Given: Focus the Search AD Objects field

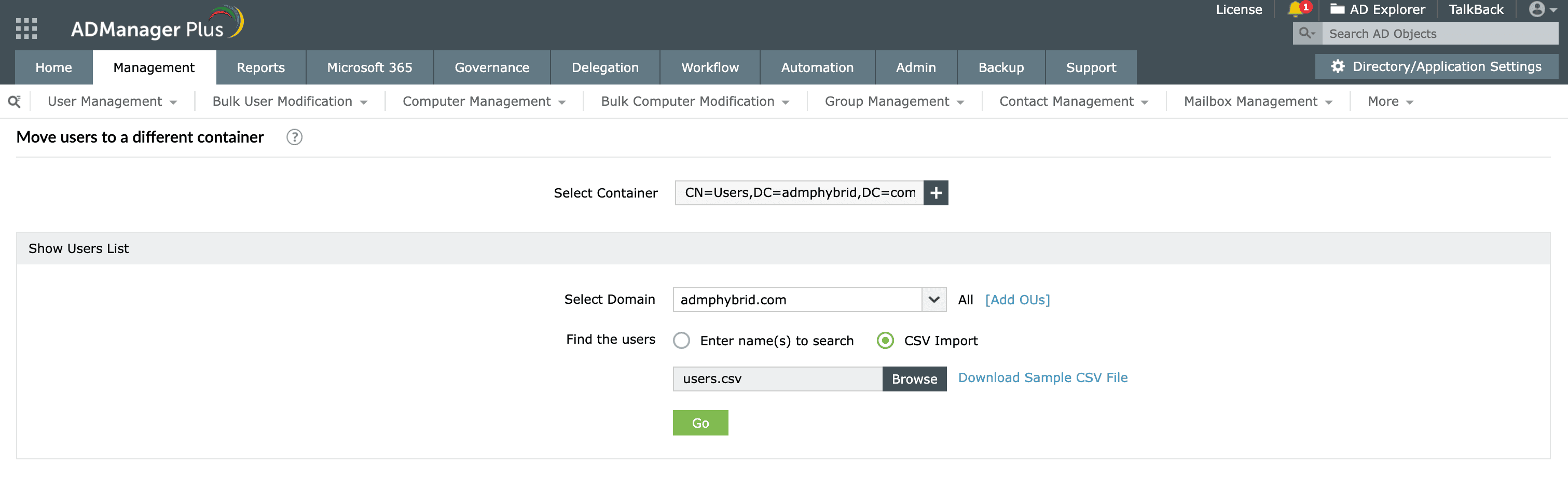Looking at the screenshot, I should click(x=1439, y=34).
